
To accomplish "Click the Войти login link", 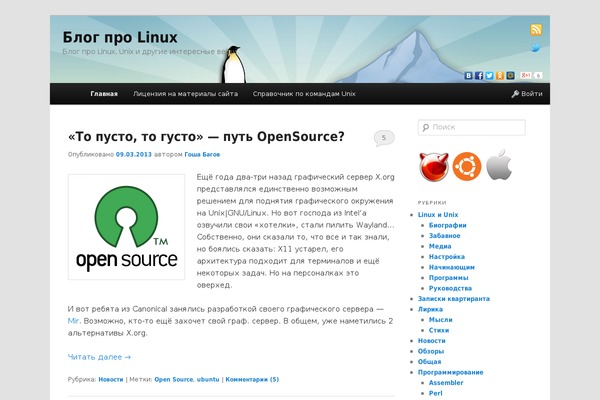I will tap(532, 94).
